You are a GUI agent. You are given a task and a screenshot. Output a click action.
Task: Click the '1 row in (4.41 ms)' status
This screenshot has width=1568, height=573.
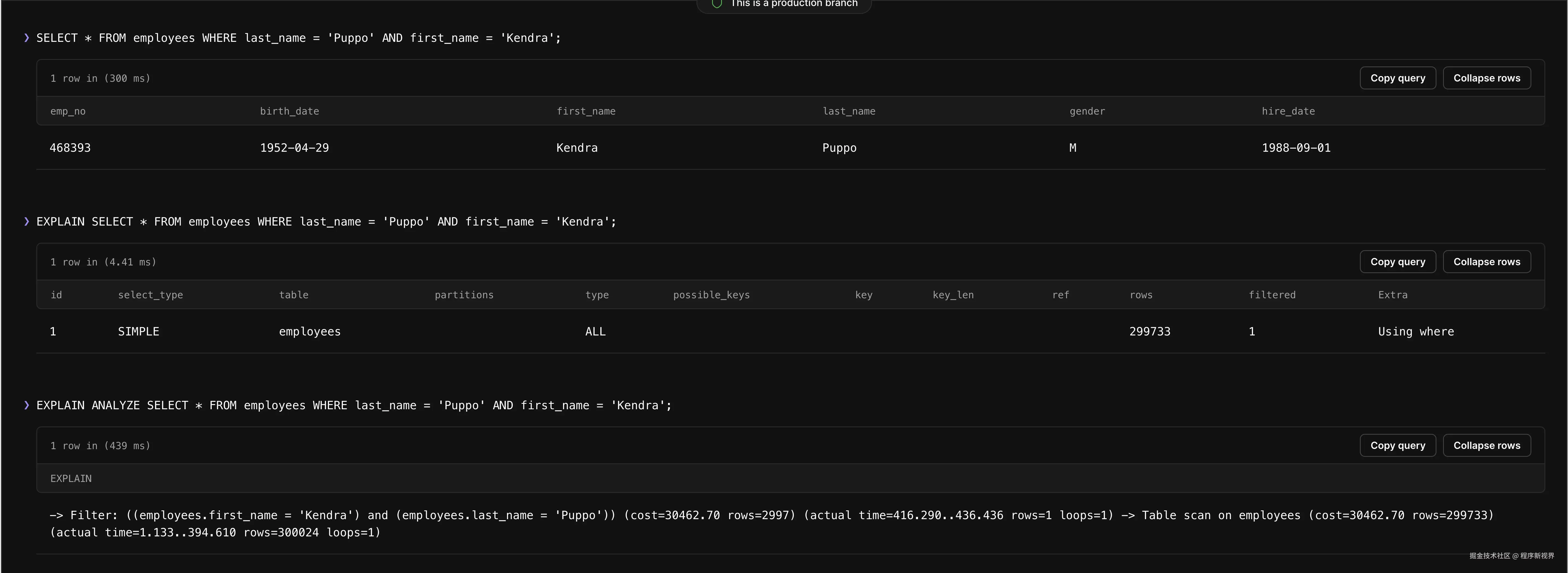(x=103, y=262)
